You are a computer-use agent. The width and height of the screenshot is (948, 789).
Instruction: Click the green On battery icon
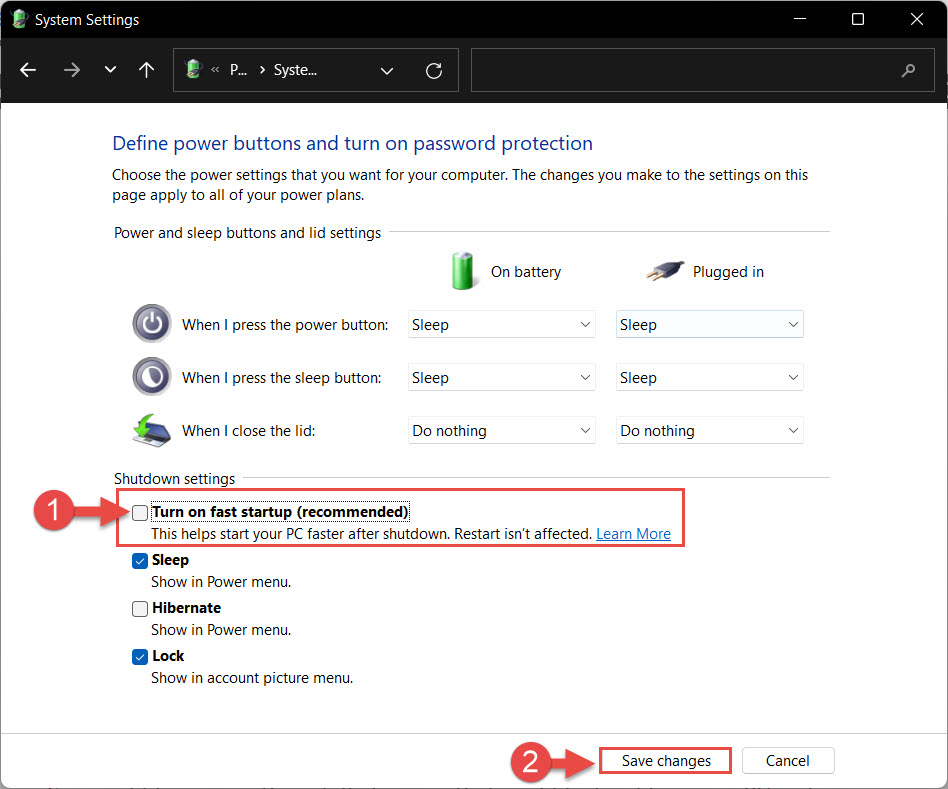tap(463, 271)
